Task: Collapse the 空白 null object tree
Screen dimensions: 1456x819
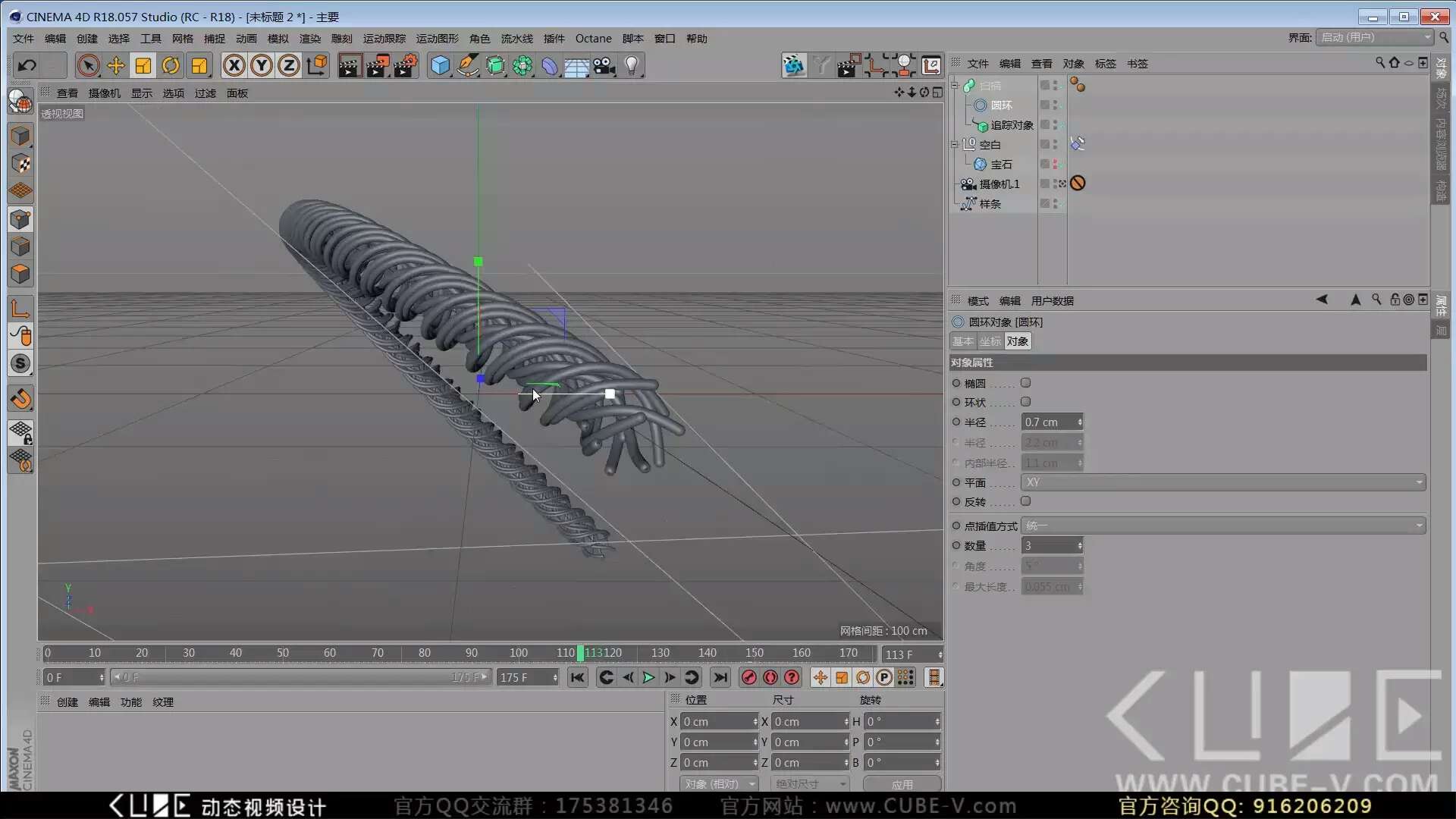Action: tap(955, 144)
